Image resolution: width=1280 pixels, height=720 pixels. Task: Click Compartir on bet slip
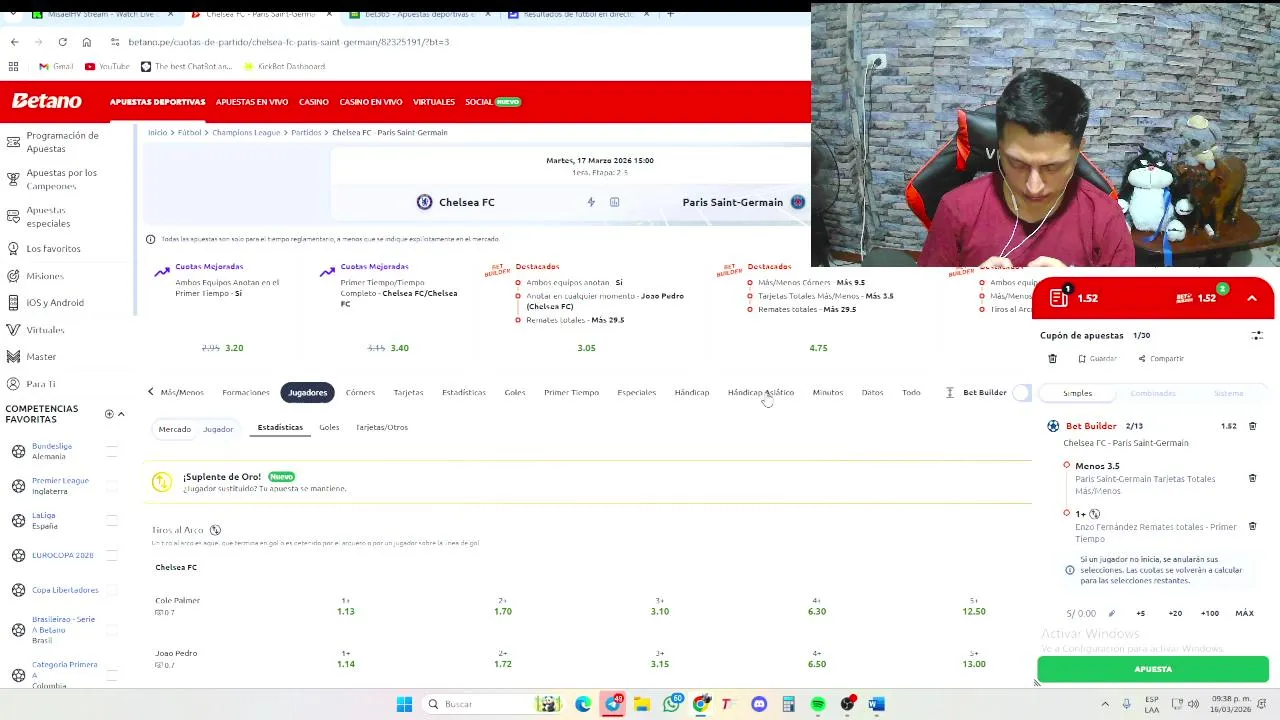[1160, 359]
